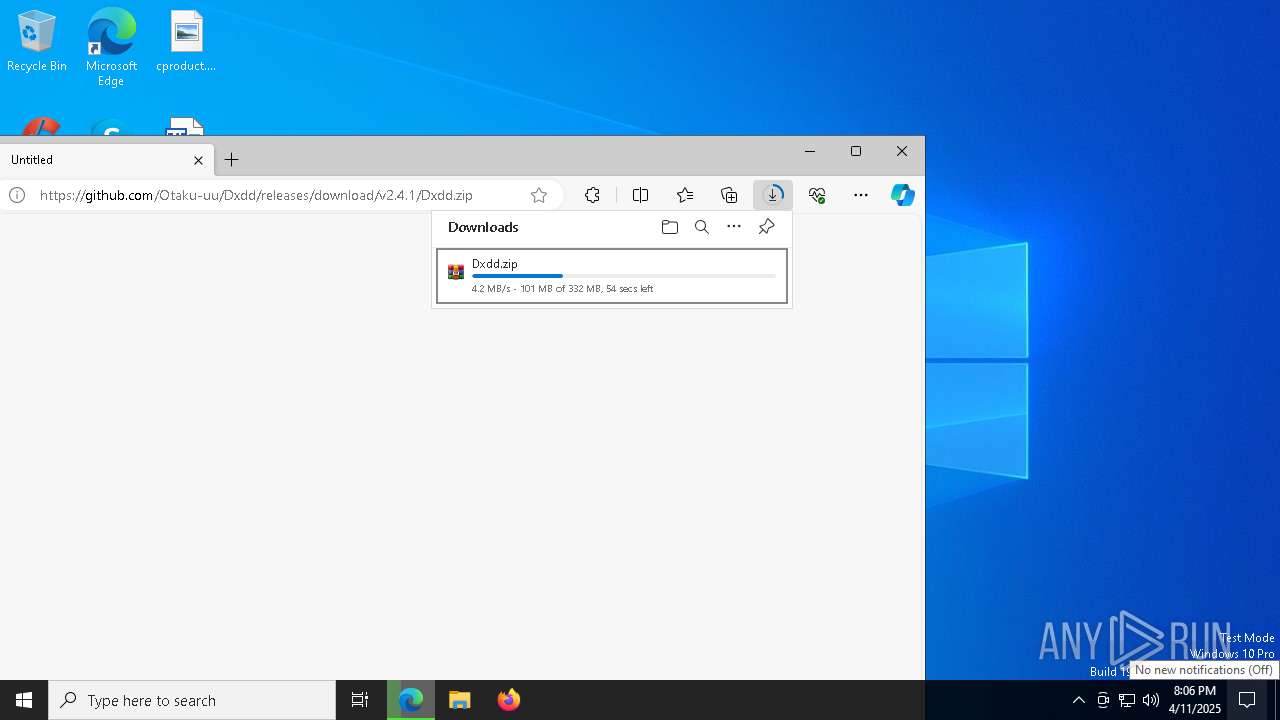This screenshot has height=720, width=1280.
Task: Select the cproduct image file on desktop
Action: [186, 42]
